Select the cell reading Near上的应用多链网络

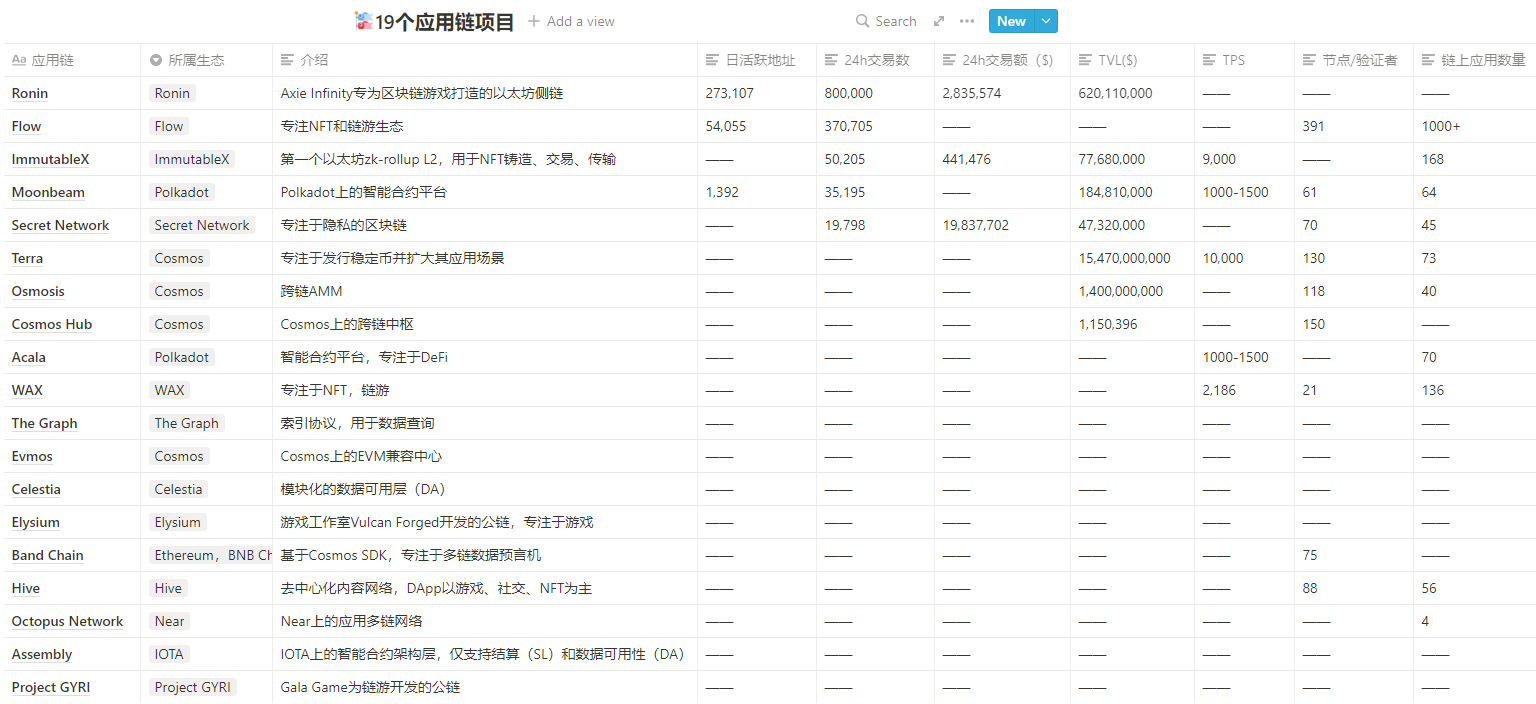pos(485,621)
